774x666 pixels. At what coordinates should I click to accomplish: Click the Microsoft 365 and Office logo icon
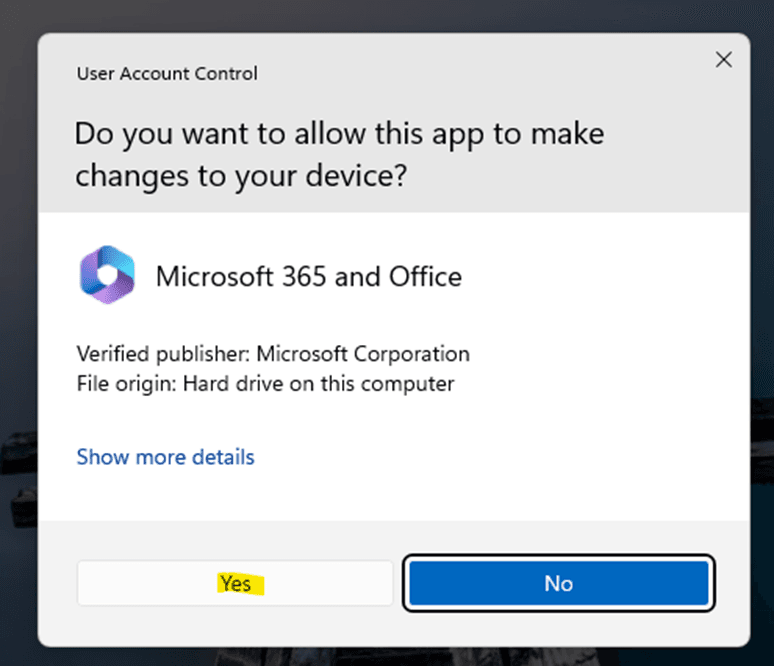107,275
